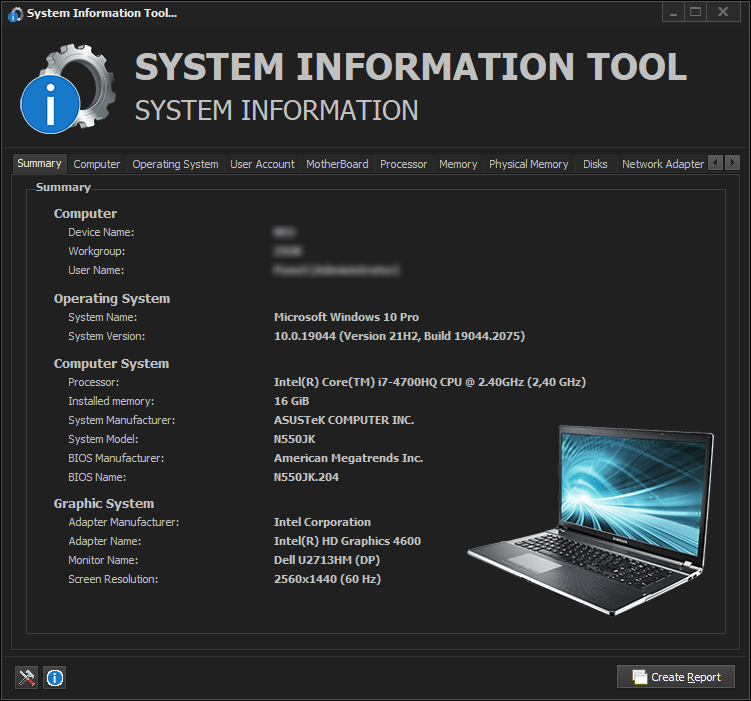Click the Intel Corporation adapter manufacturer value
Viewport: 751px width, 701px height.
[x=322, y=522]
